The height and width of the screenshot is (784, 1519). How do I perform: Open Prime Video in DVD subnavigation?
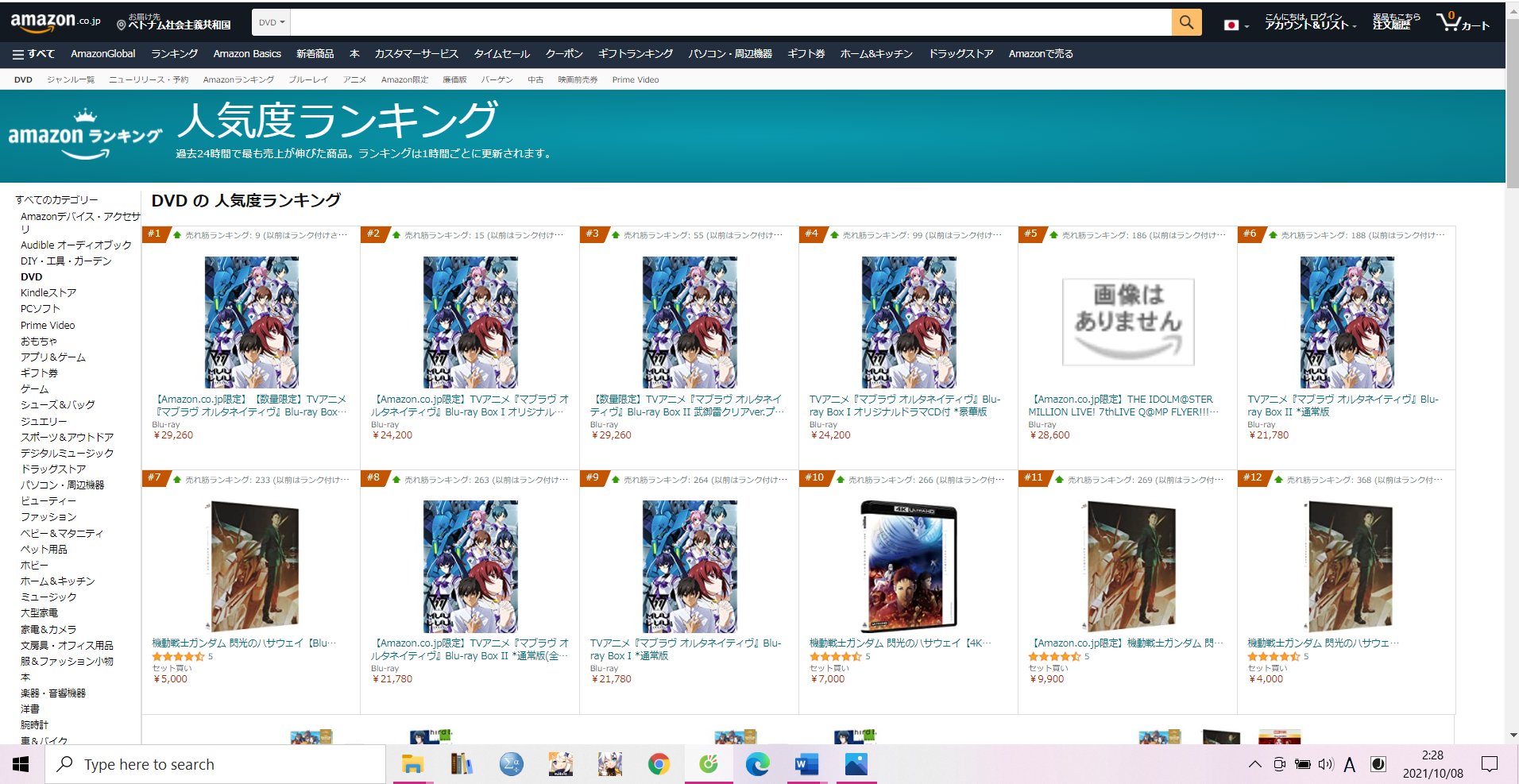click(636, 79)
